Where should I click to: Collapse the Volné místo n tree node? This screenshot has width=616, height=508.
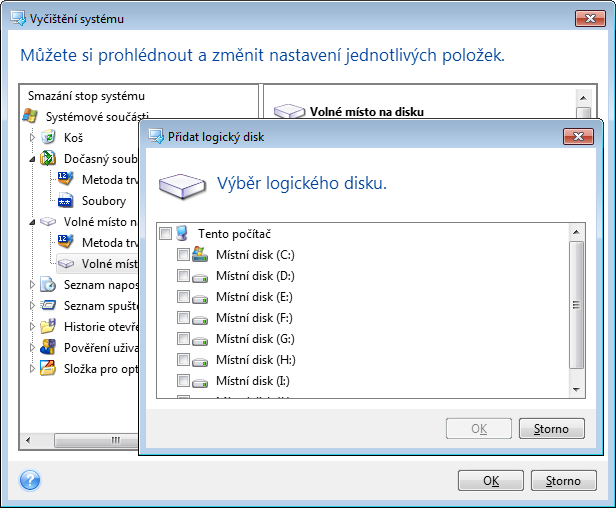tap(32, 222)
